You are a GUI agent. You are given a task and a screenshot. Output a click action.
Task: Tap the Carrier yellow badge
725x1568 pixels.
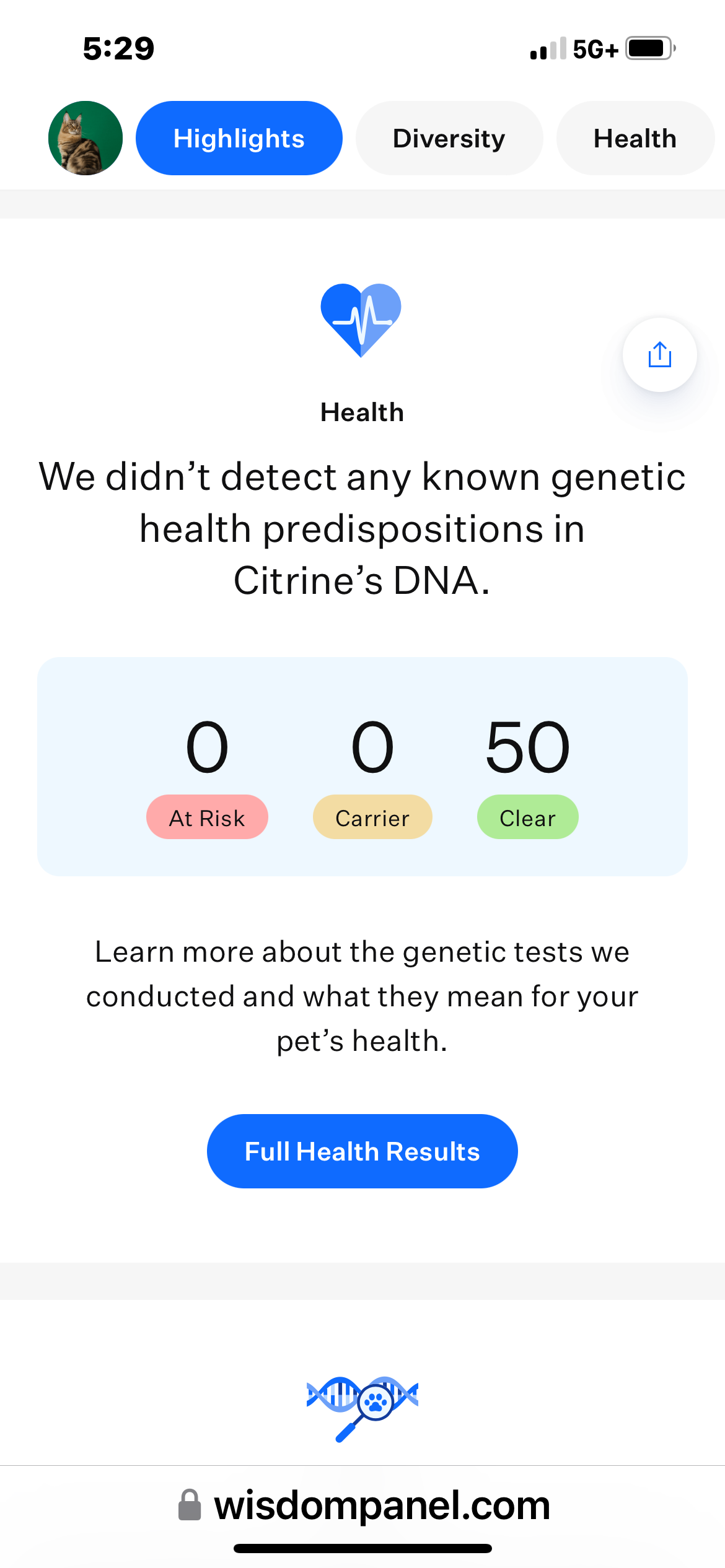click(372, 817)
